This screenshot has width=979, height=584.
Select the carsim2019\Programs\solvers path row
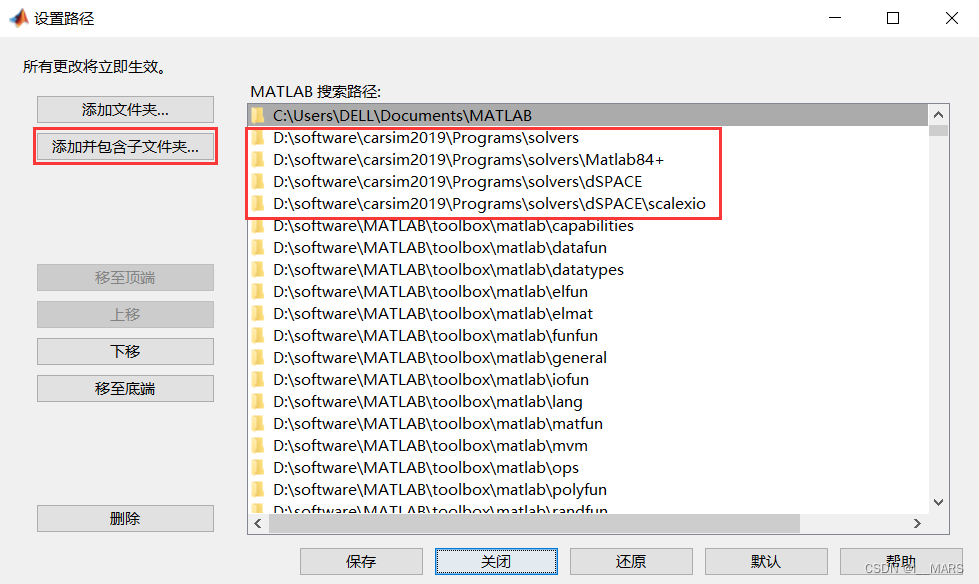pyautogui.click(x=588, y=137)
